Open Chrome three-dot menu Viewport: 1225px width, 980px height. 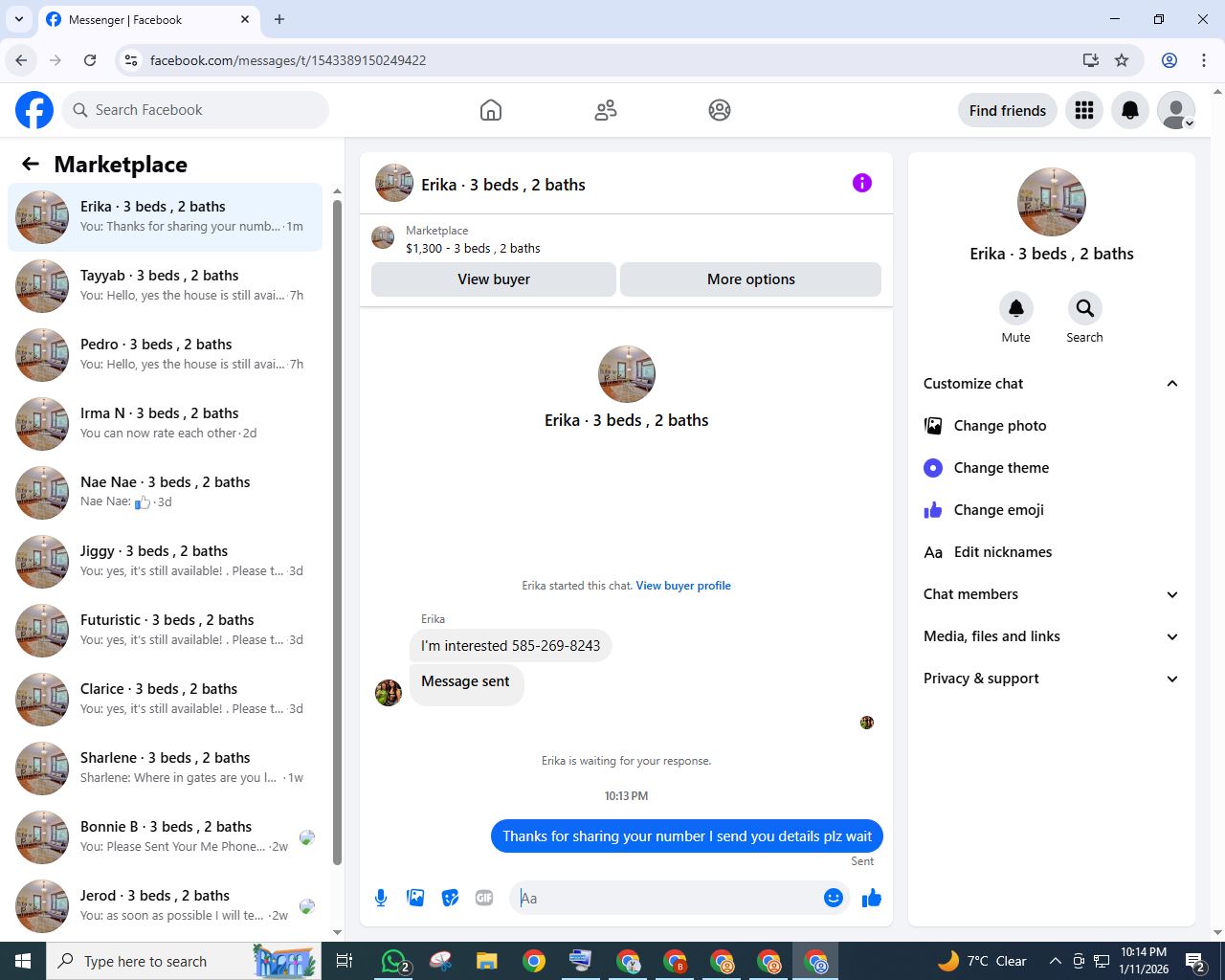tap(1204, 60)
